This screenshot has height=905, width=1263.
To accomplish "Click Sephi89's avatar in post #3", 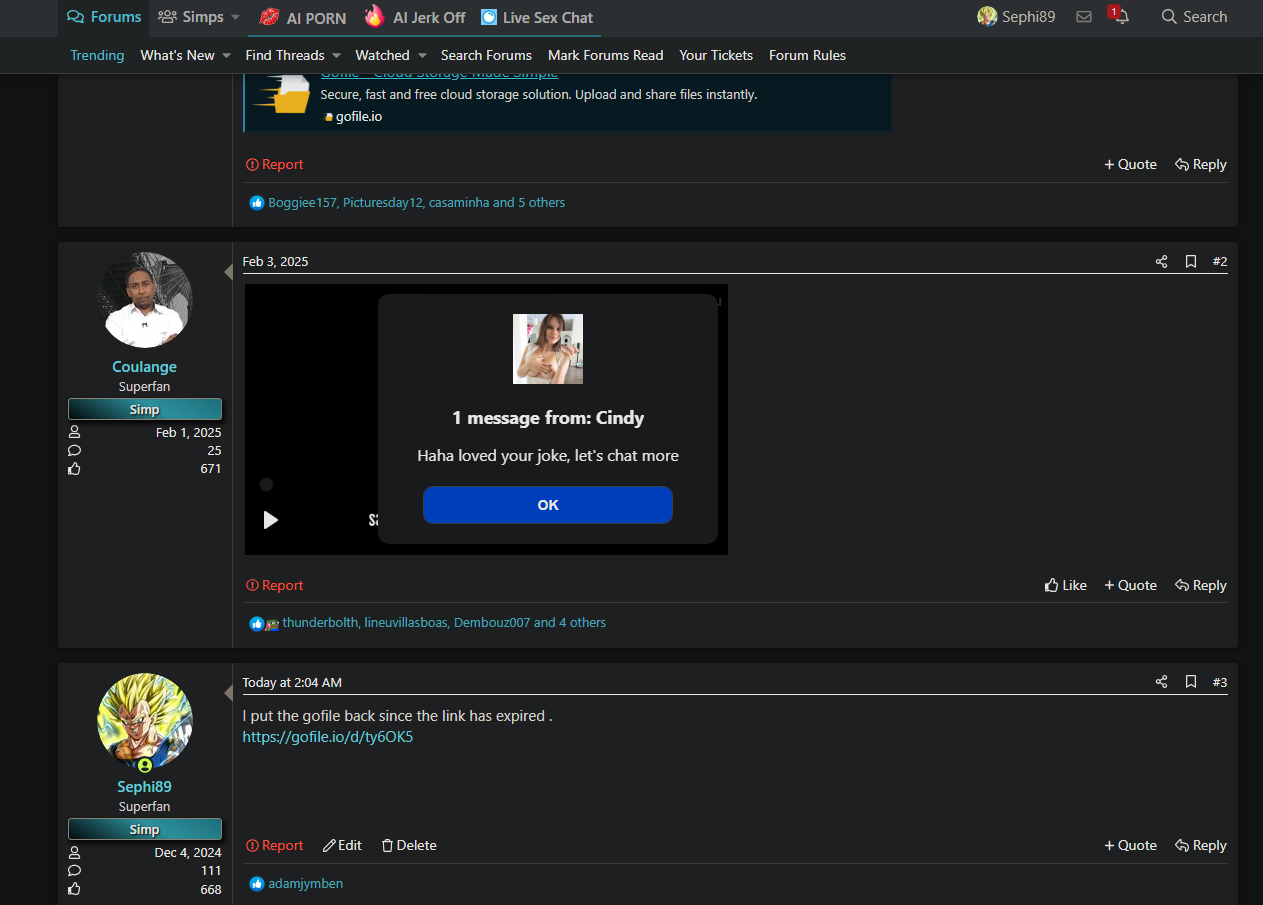I will [145, 721].
